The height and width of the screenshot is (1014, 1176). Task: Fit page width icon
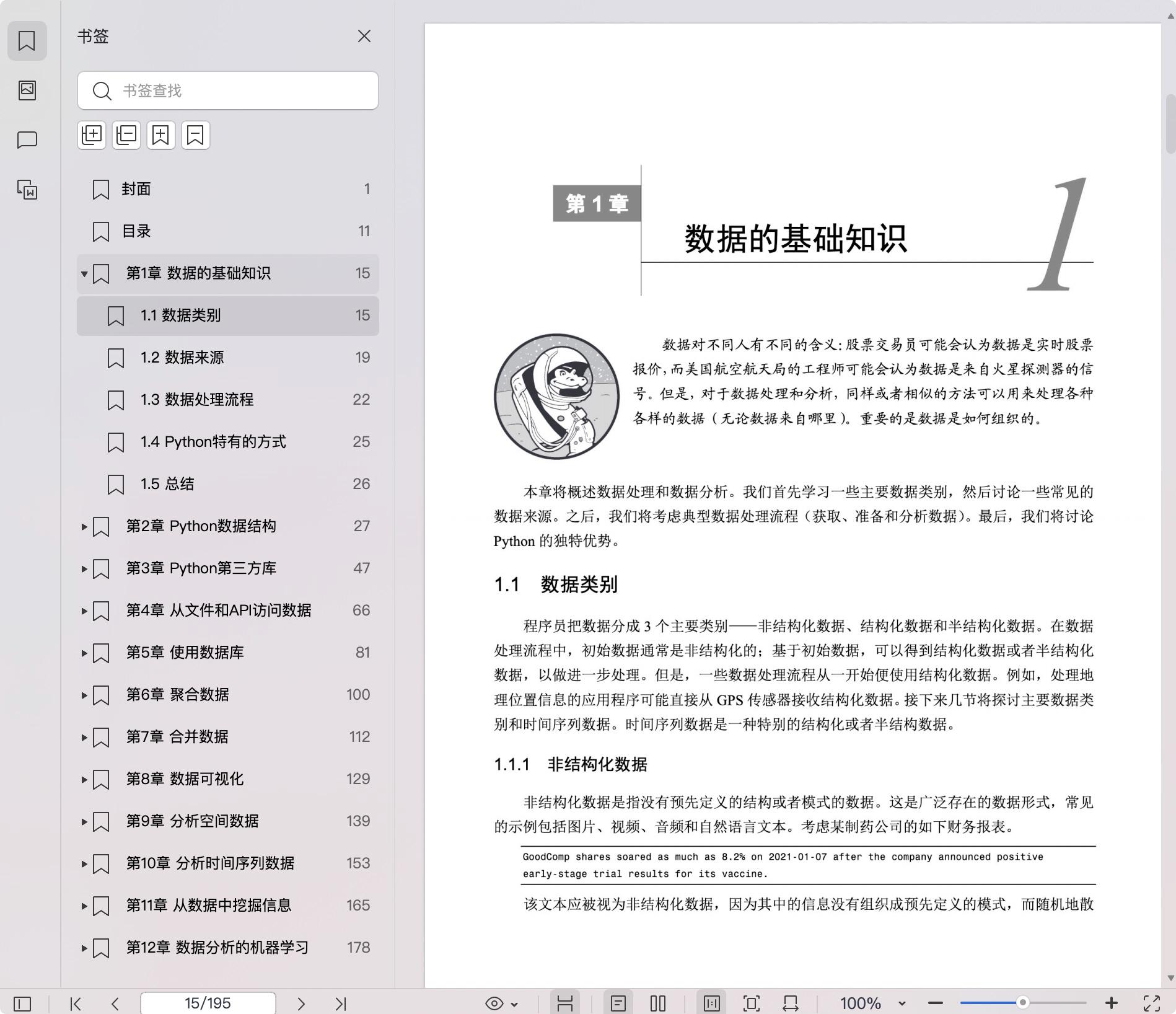(x=791, y=1003)
